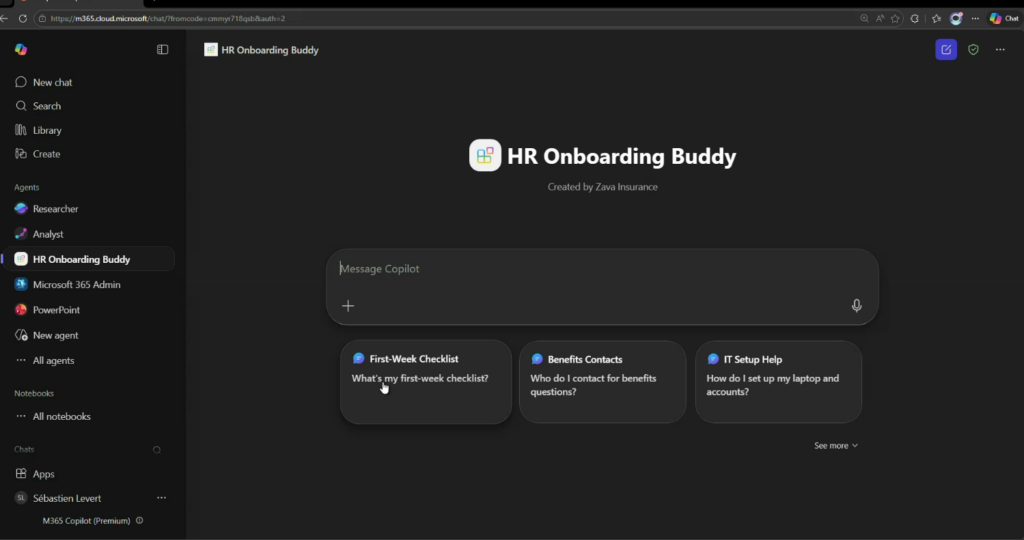Open the PowerPoint agent
This screenshot has width=1024, height=540.
point(56,310)
